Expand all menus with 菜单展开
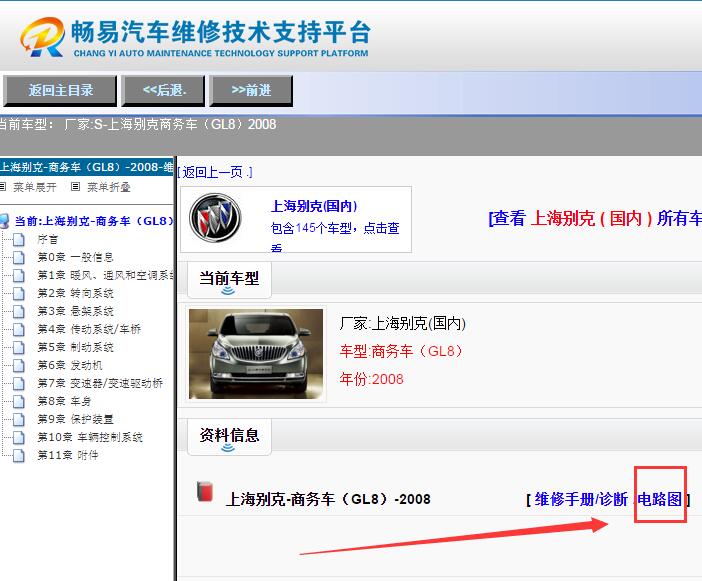Image resolution: width=702 pixels, height=581 pixels. tap(34, 187)
